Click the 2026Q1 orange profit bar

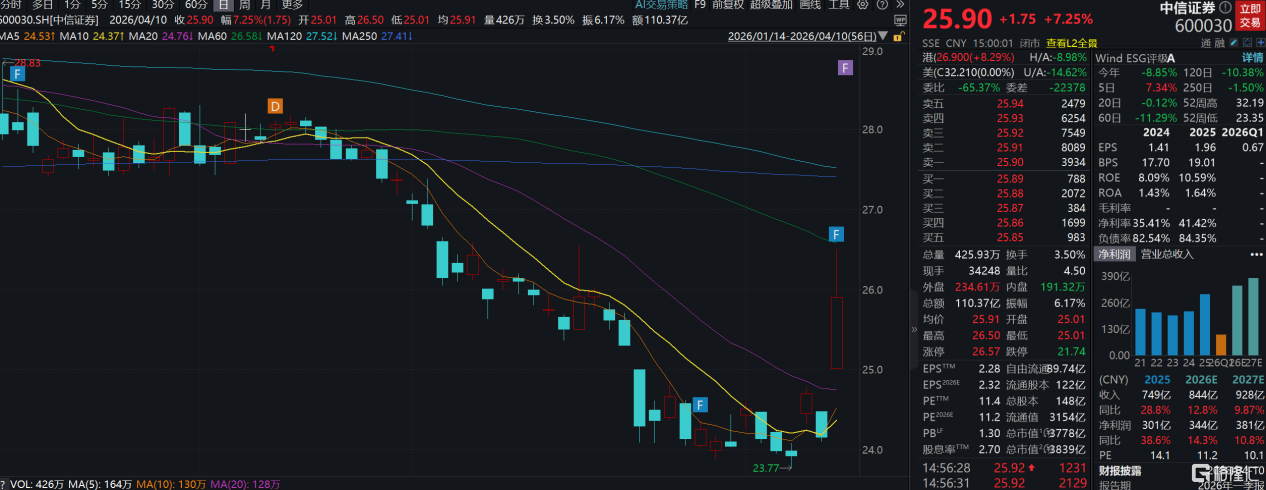[x=1221, y=345]
